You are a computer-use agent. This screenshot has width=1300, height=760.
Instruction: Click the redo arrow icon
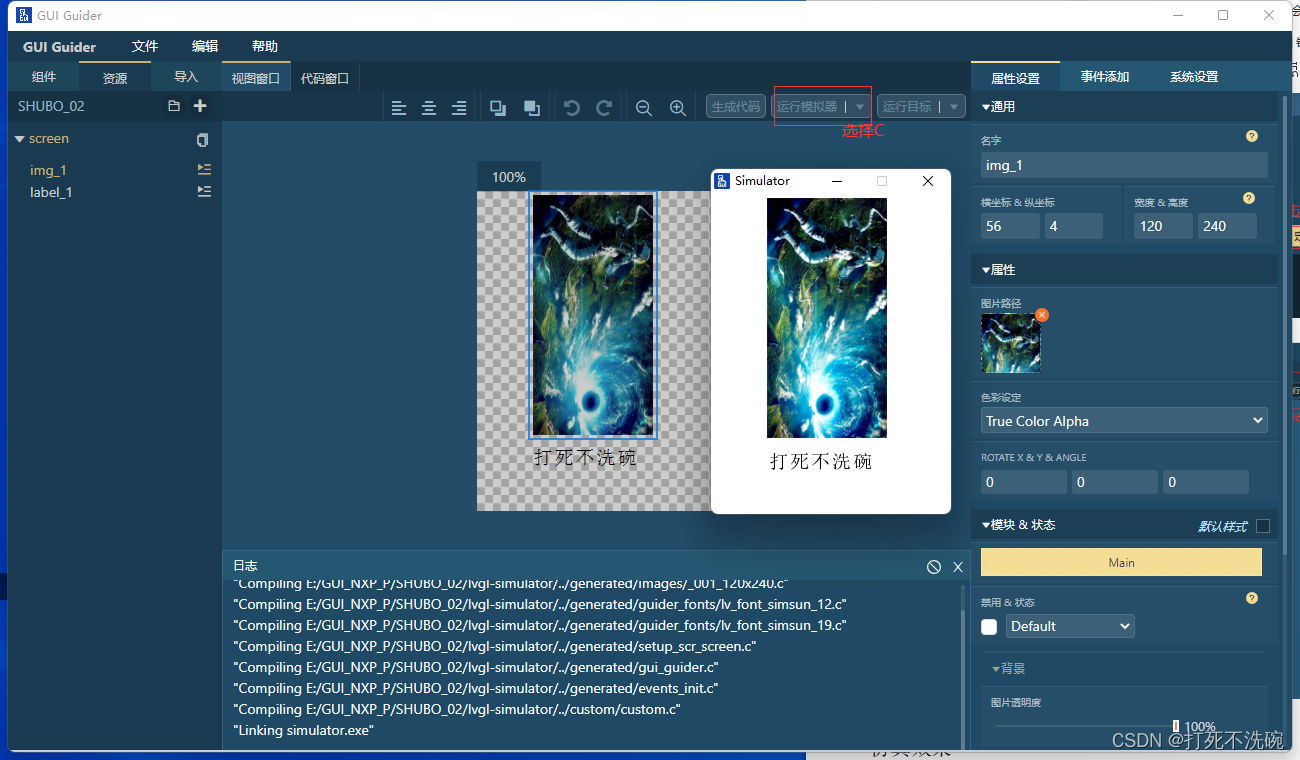click(604, 108)
